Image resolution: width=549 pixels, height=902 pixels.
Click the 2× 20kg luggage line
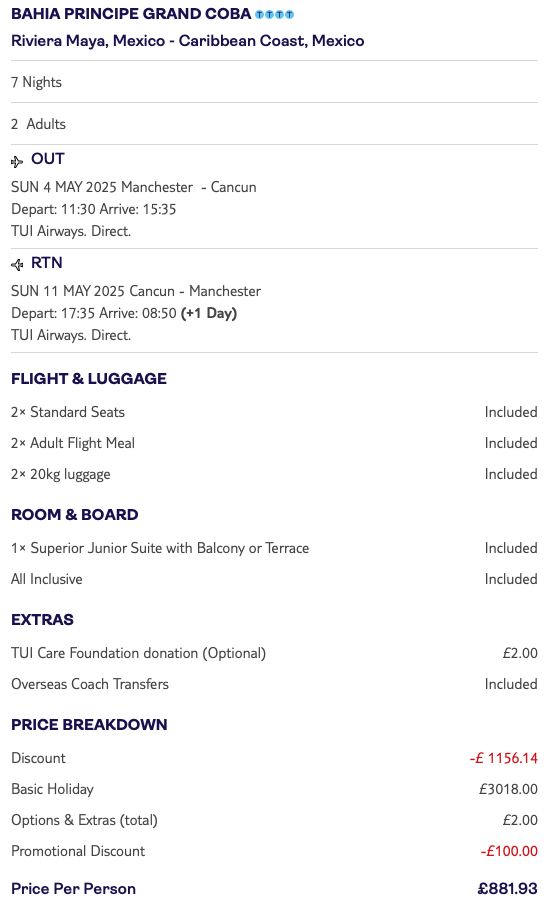point(274,474)
